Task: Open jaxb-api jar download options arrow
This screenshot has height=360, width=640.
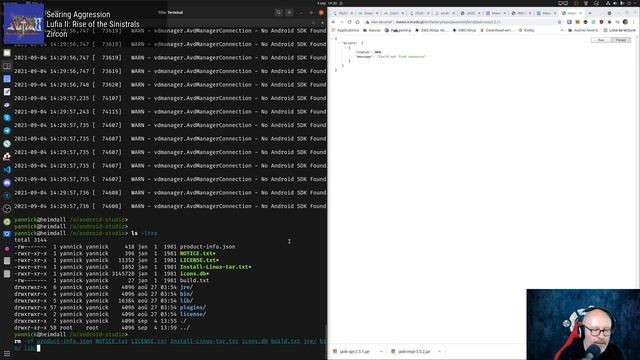Action: point(381,351)
